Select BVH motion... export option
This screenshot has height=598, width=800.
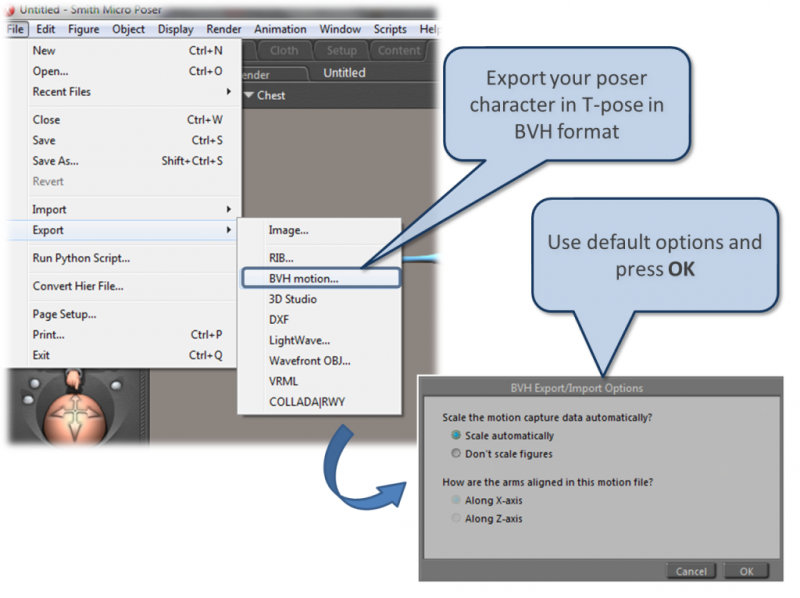(320, 279)
